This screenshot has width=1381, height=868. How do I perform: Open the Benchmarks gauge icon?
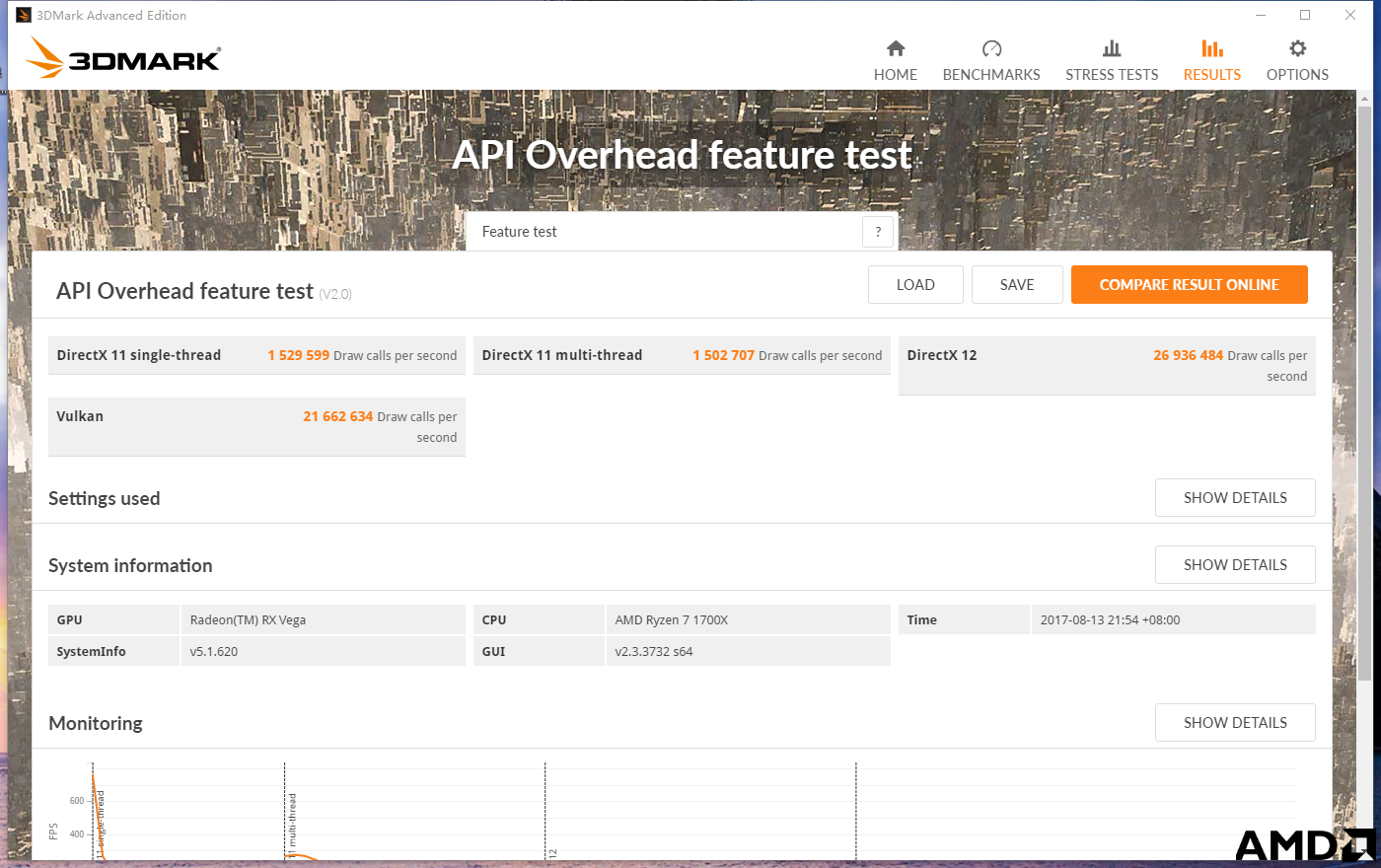point(991,48)
